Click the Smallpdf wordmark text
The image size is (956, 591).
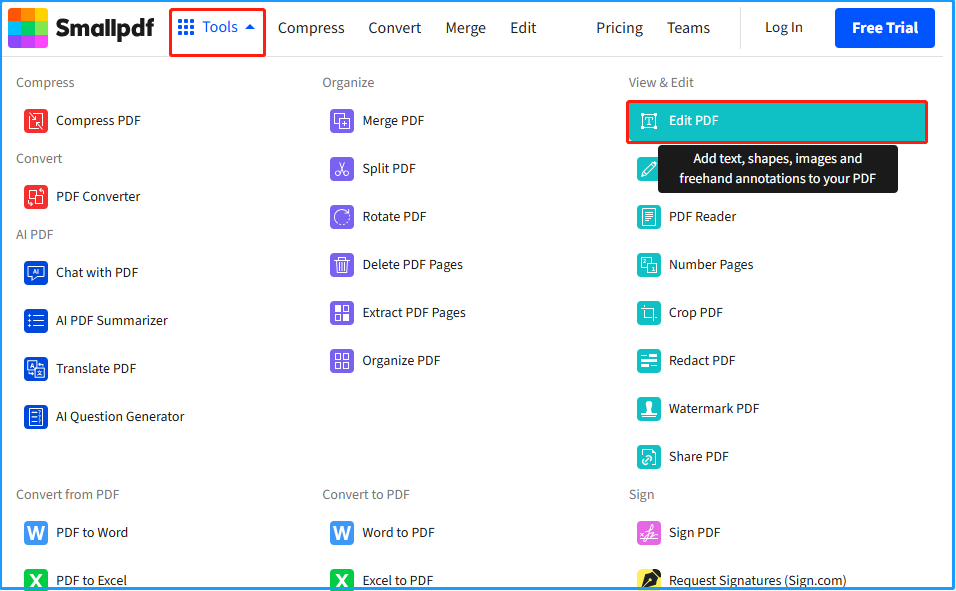[x=105, y=29]
